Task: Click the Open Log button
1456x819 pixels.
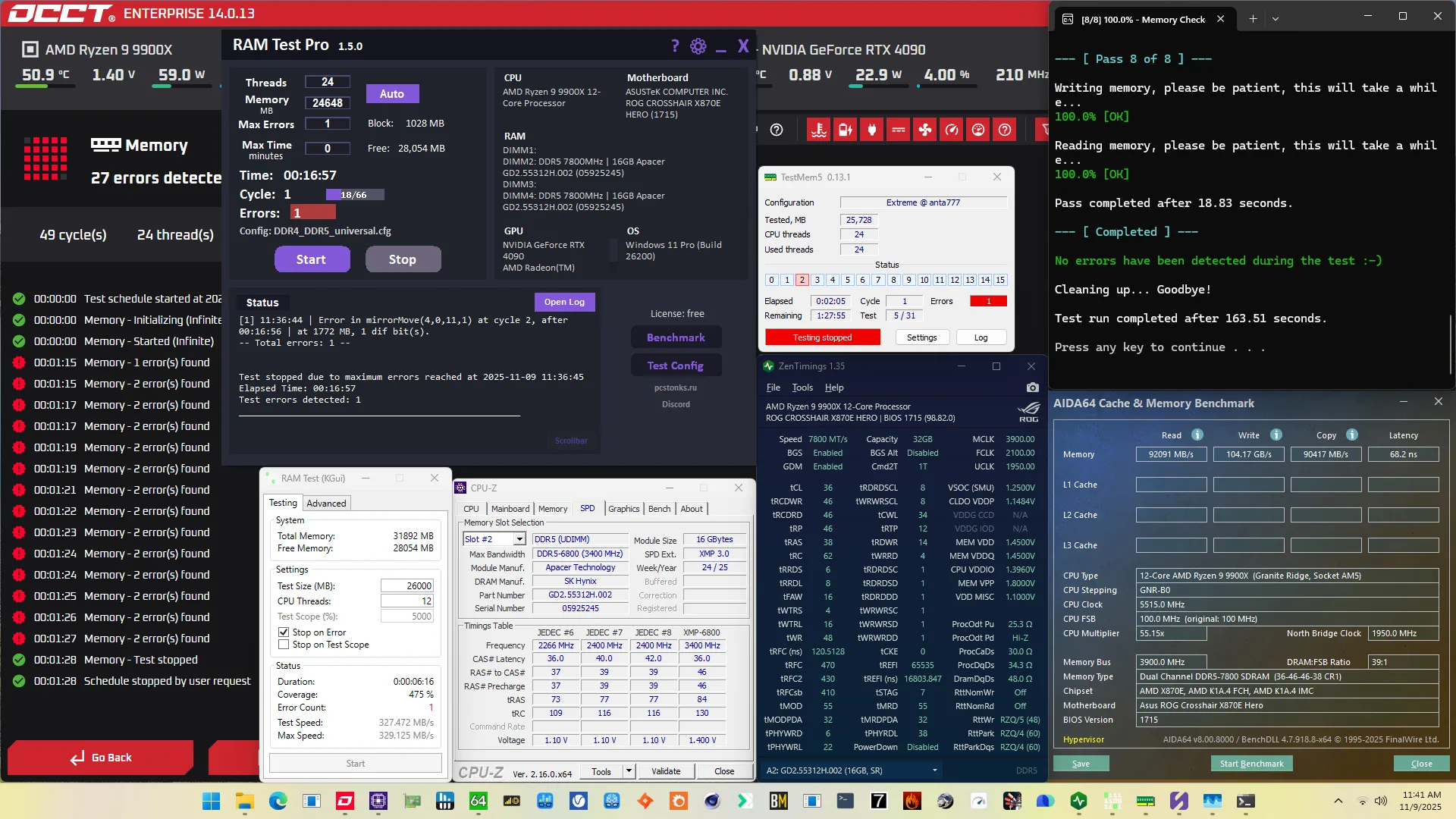Action: click(564, 302)
